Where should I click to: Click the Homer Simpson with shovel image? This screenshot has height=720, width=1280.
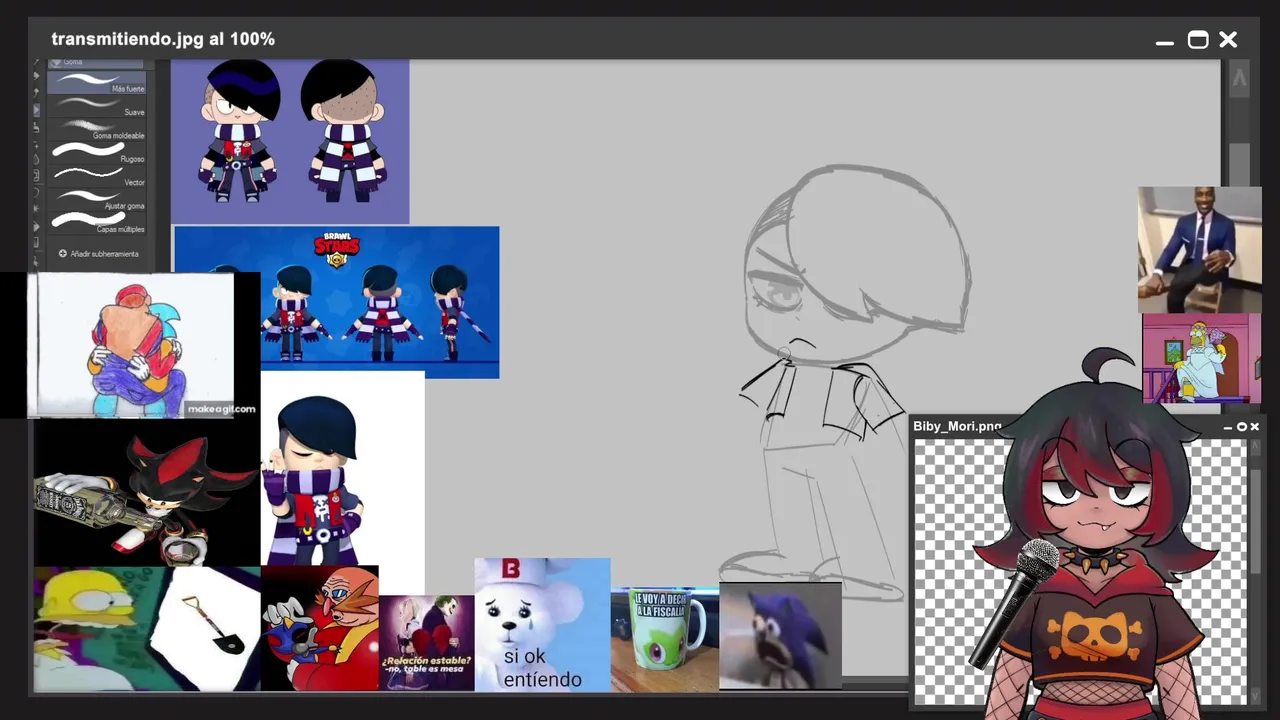[147, 630]
